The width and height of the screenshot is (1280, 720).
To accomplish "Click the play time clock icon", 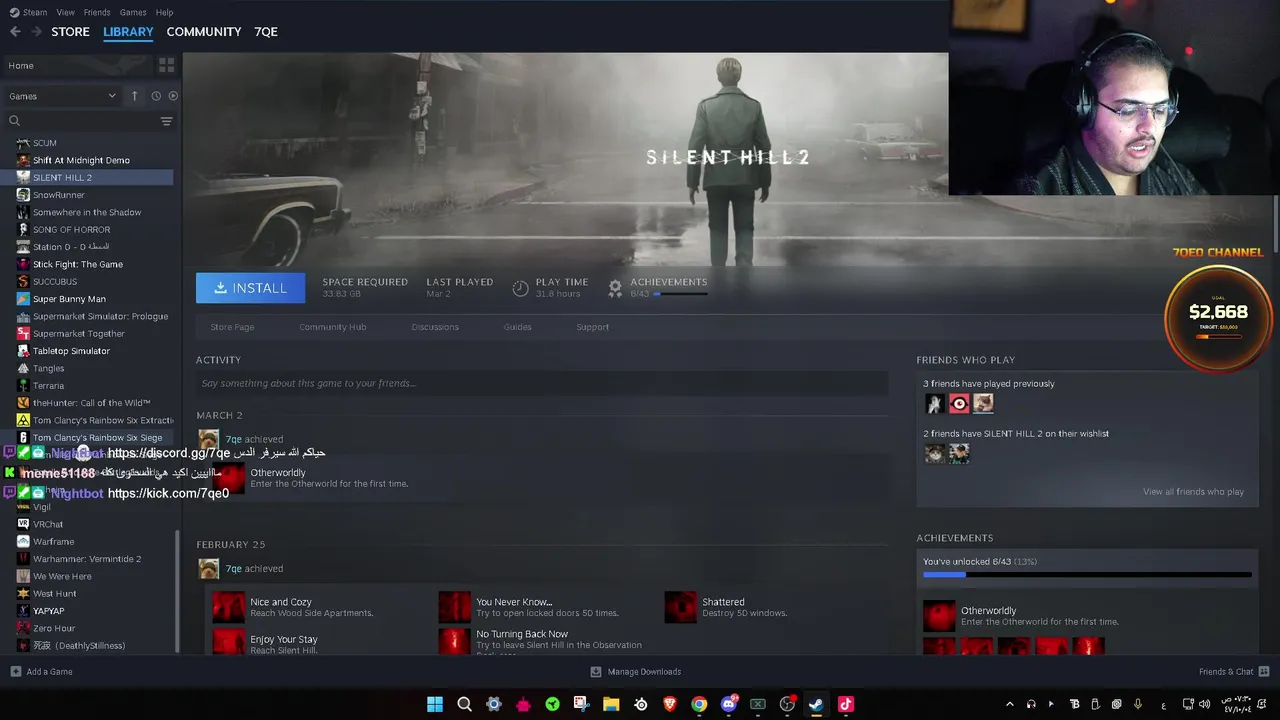I will pyautogui.click(x=520, y=288).
